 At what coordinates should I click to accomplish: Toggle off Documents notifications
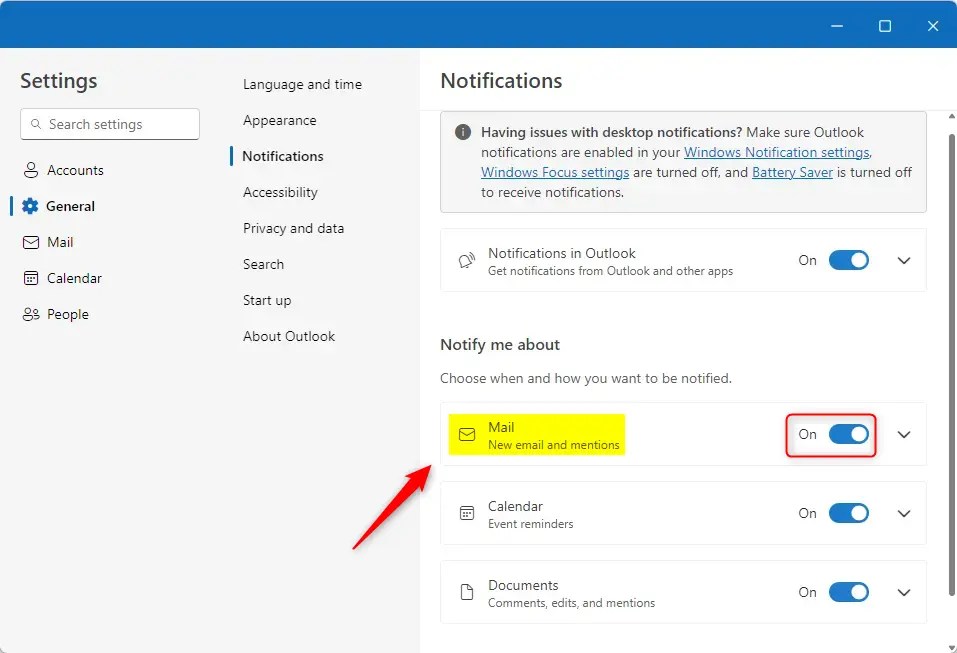849,592
